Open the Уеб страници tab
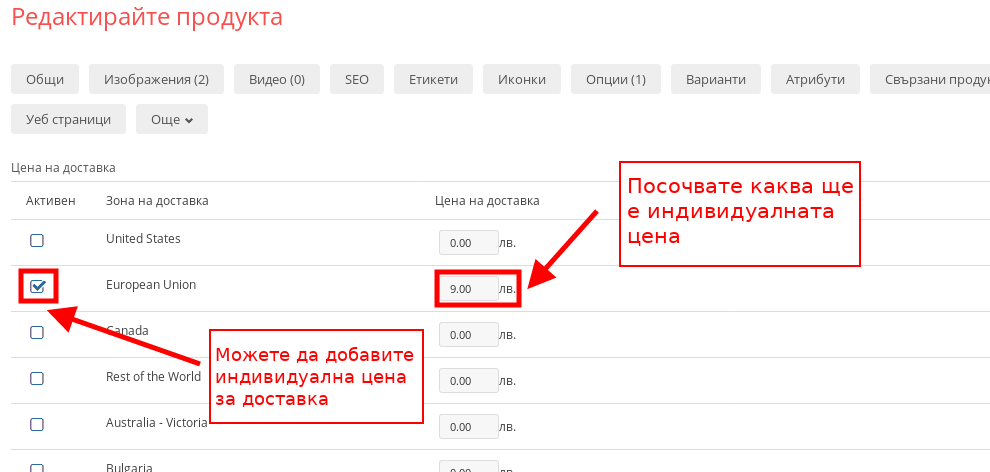Viewport: 990px width, 472px height. pos(68,119)
